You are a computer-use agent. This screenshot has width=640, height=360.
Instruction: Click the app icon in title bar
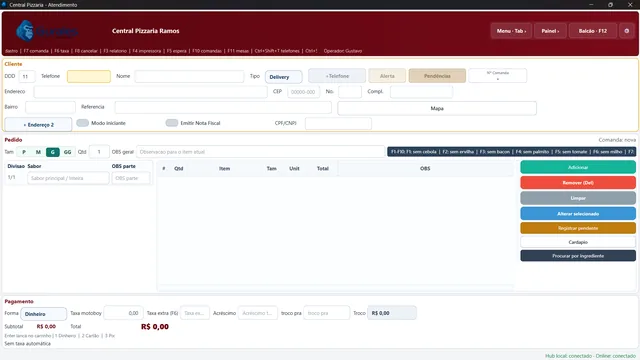(x=4, y=4)
